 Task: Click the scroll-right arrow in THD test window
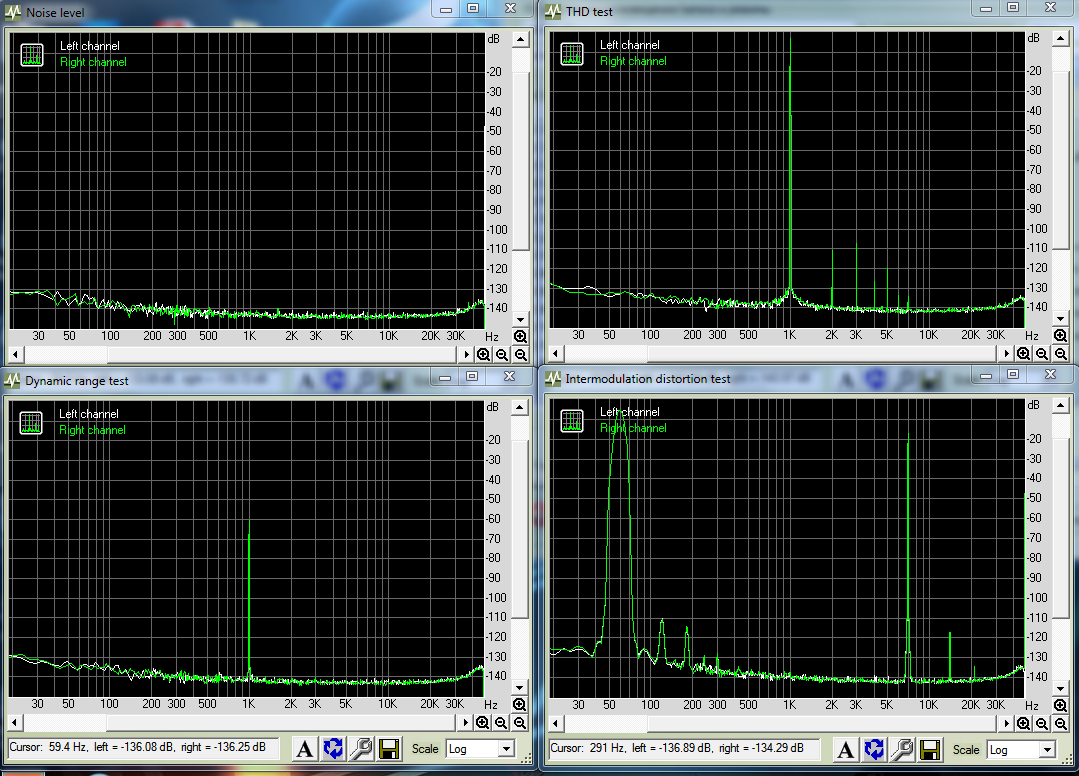[1006, 354]
